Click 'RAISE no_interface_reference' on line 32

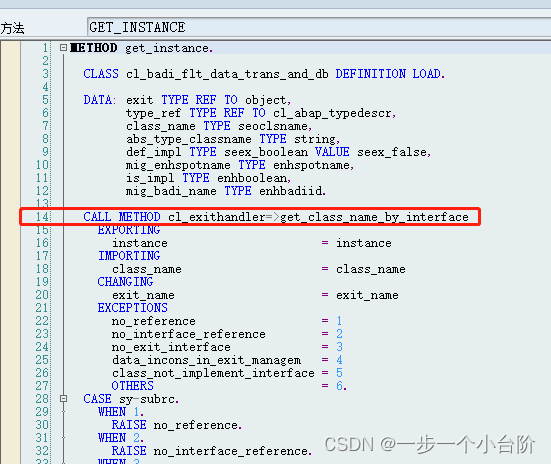pyautogui.click(x=210, y=451)
